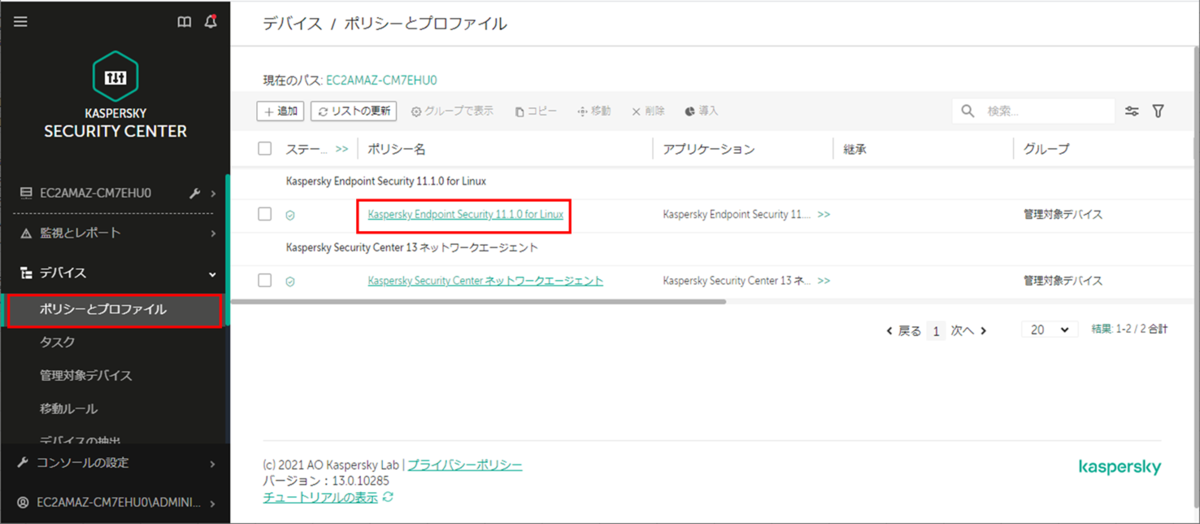Open the filter funnel icon

pos(1158,111)
